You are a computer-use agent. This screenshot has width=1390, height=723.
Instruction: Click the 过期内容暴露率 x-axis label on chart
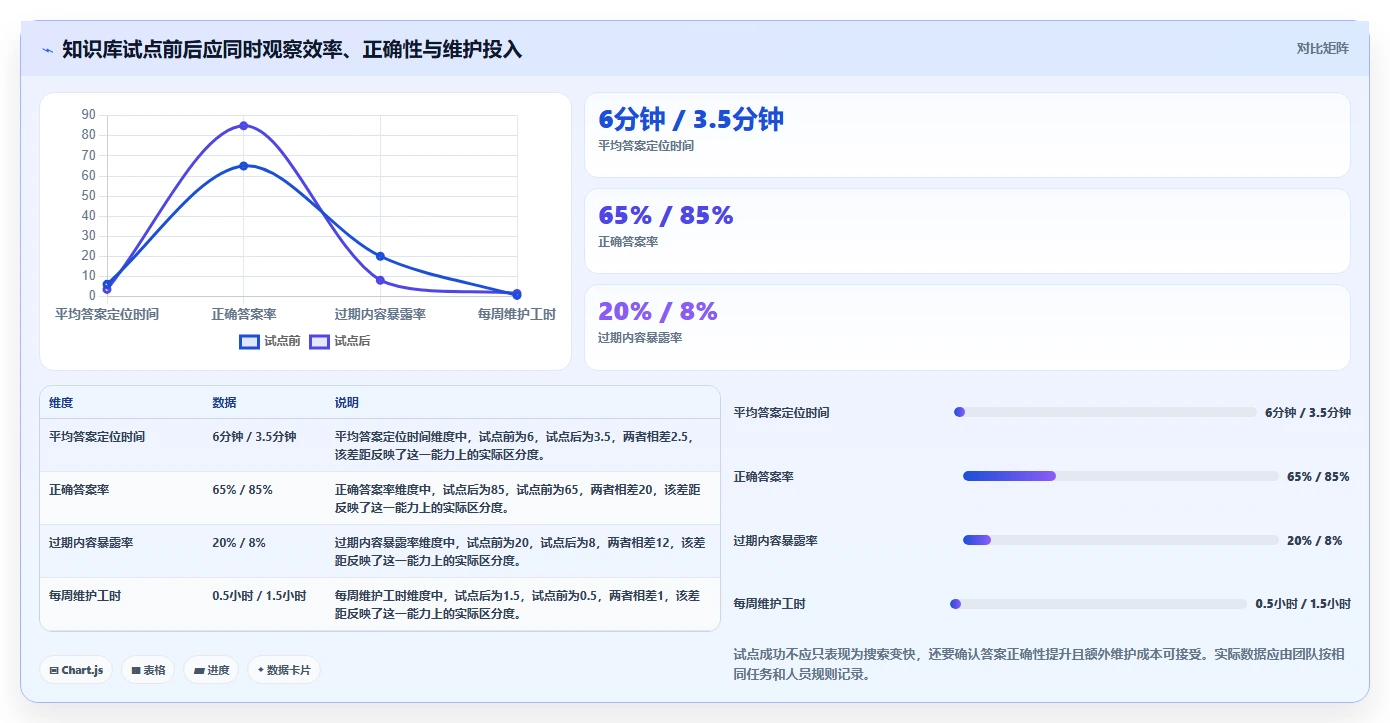pos(380,314)
